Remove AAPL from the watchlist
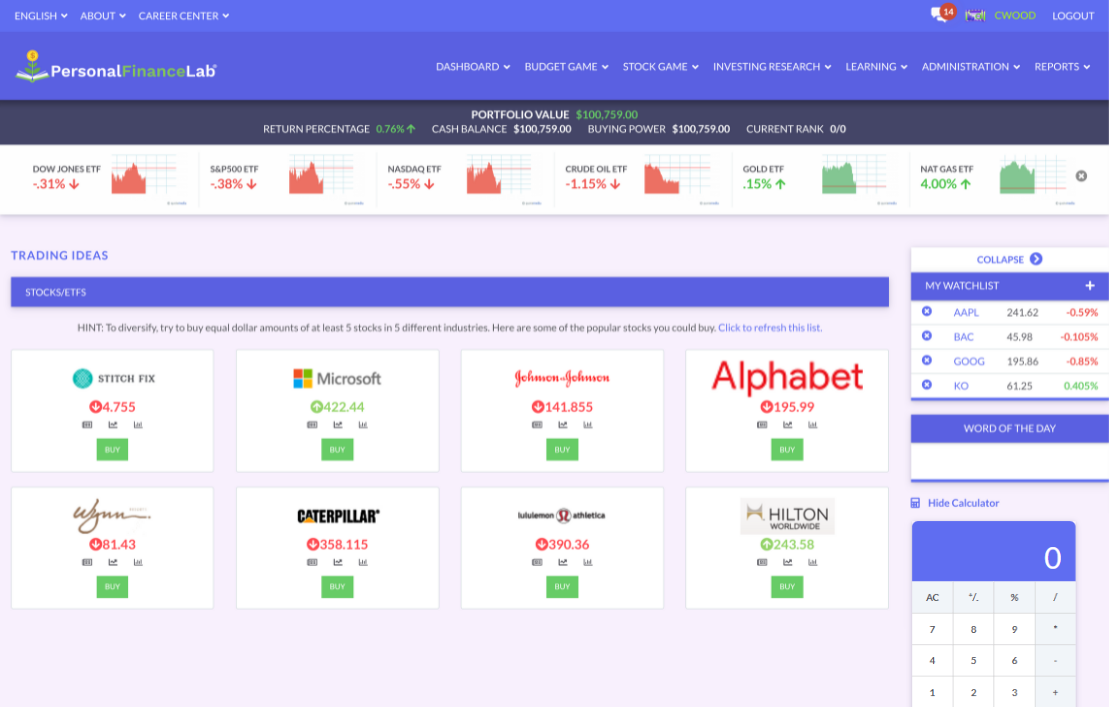Viewport: 1109px width, 707px height. [927, 312]
